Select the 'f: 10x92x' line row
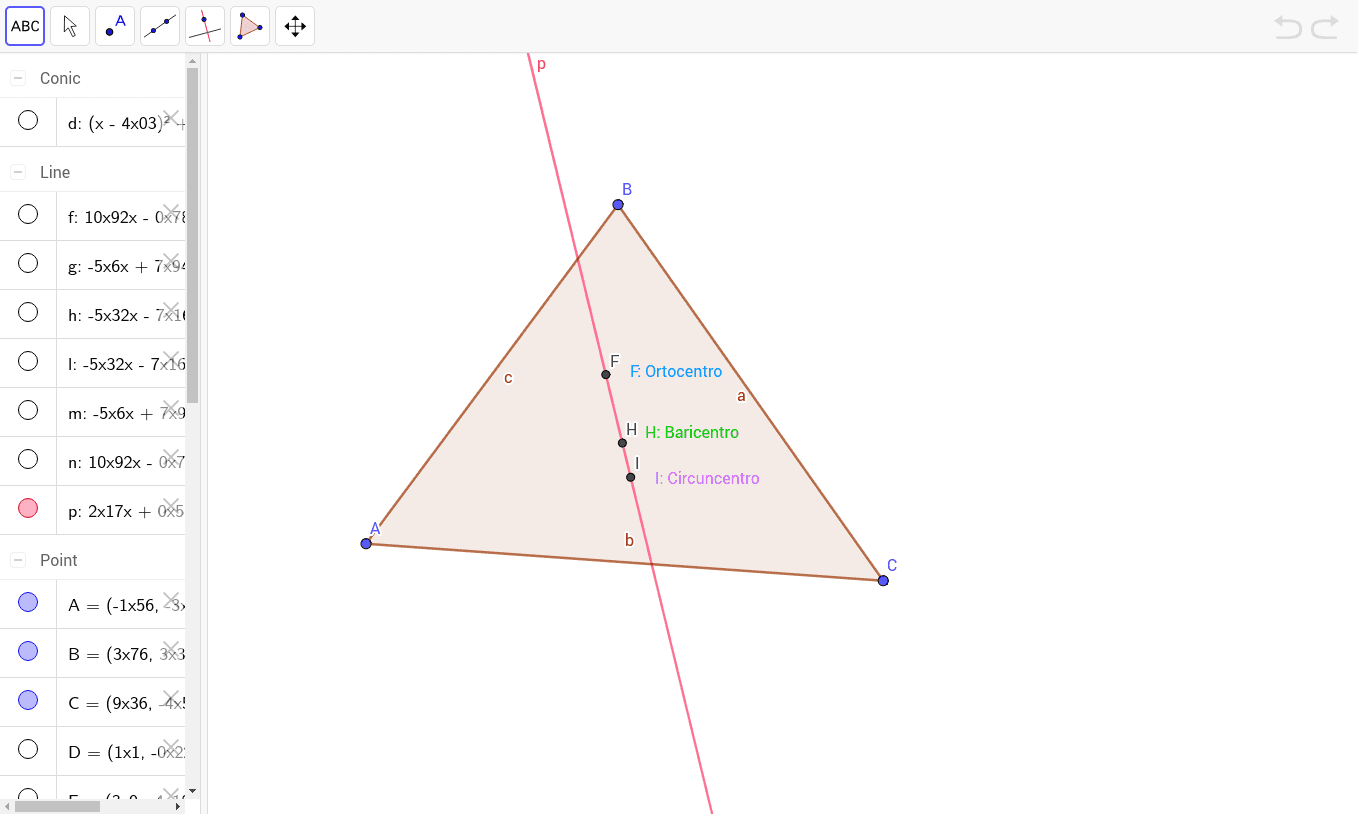This screenshot has height=816, width=1359. click(x=93, y=216)
